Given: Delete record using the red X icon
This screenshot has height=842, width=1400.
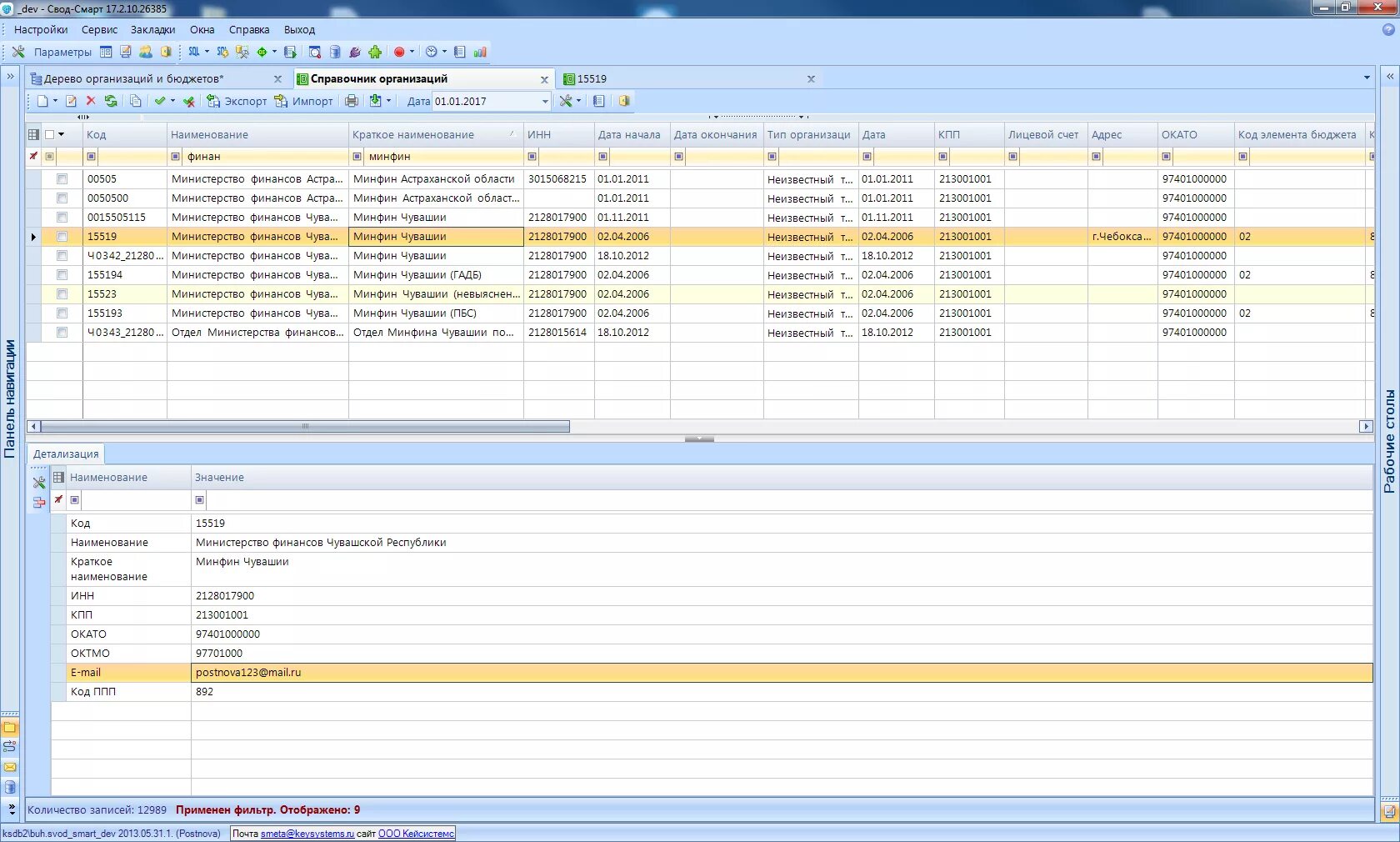Looking at the screenshot, I should 91,101.
